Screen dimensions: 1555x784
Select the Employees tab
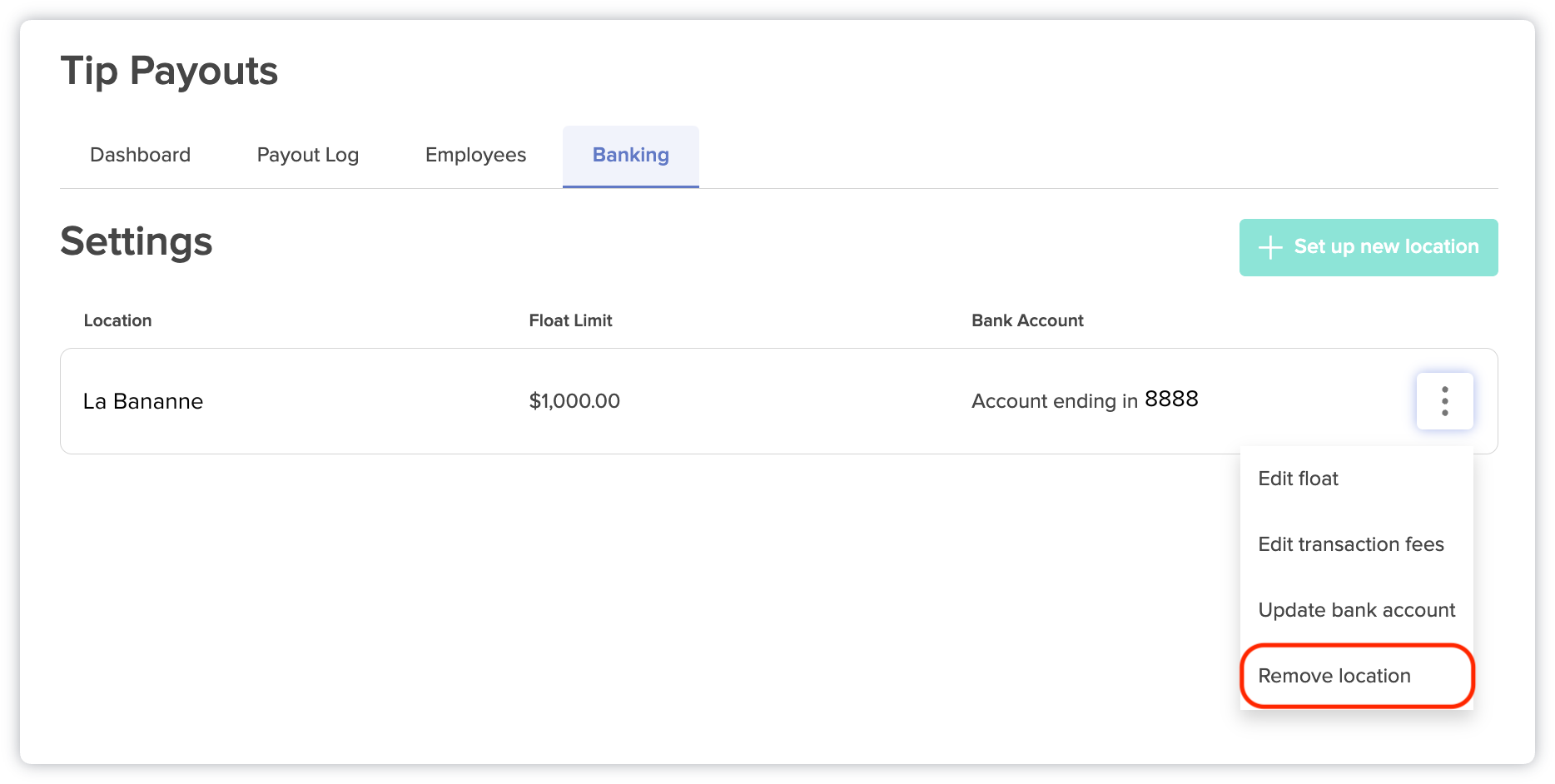coord(474,155)
